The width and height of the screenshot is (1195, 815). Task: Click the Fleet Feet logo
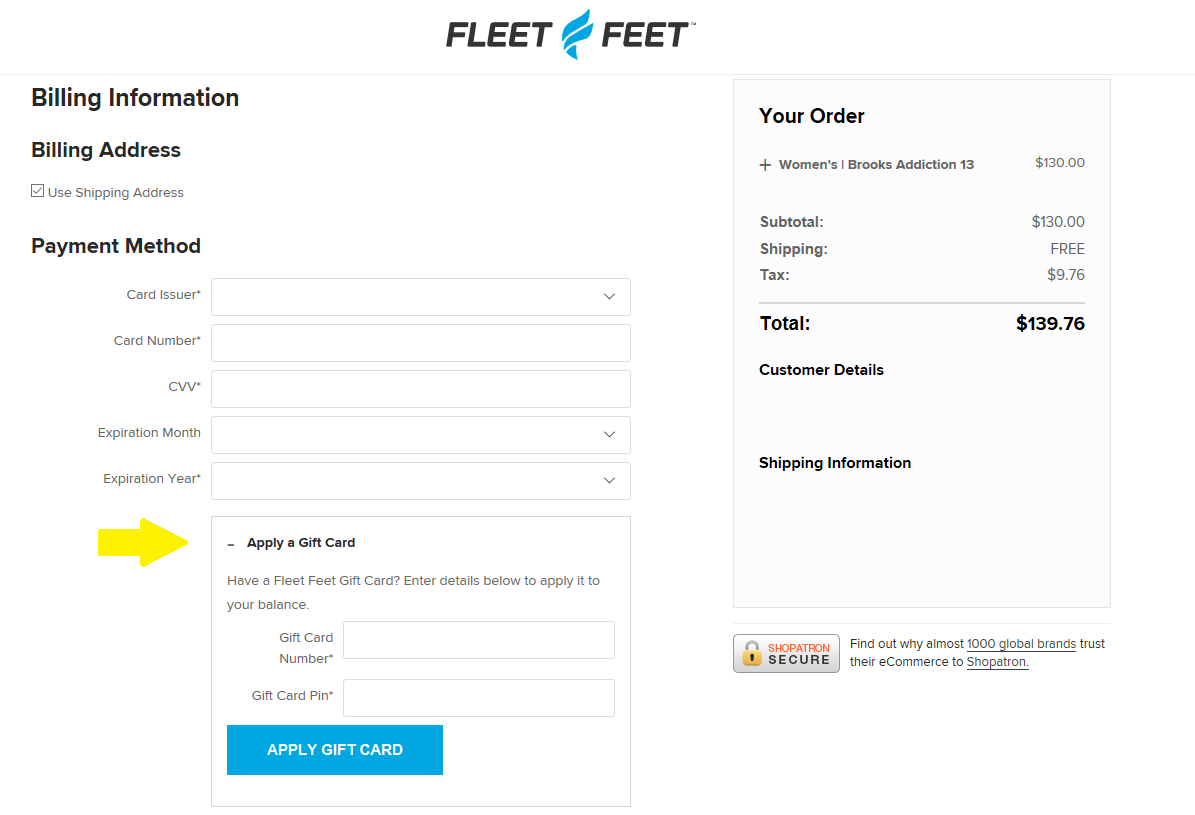click(570, 34)
